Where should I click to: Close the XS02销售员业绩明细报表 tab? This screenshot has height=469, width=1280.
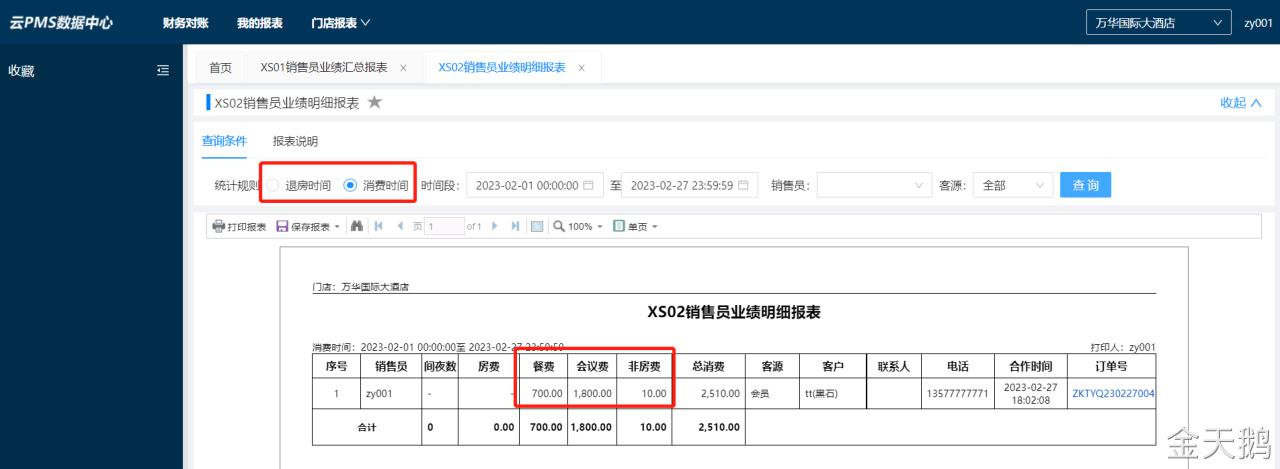(x=581, y=68)
